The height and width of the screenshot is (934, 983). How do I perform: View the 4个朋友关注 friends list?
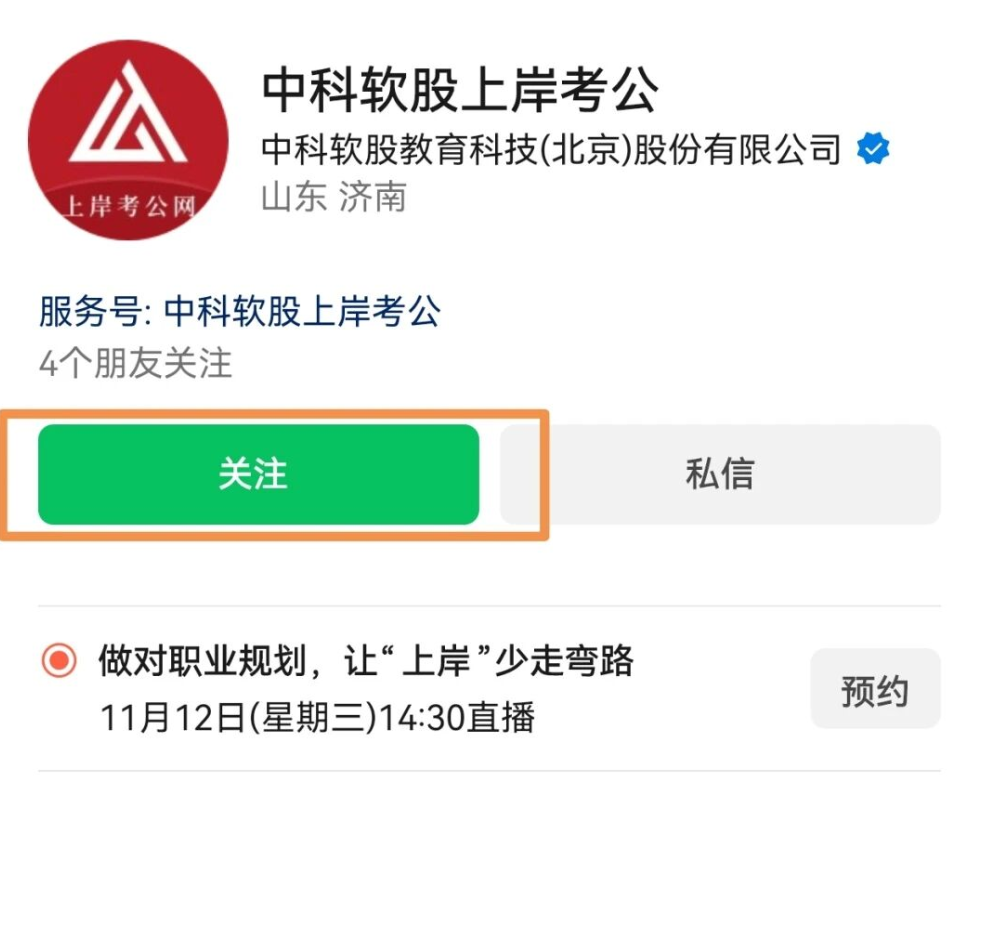coord(136,363)
